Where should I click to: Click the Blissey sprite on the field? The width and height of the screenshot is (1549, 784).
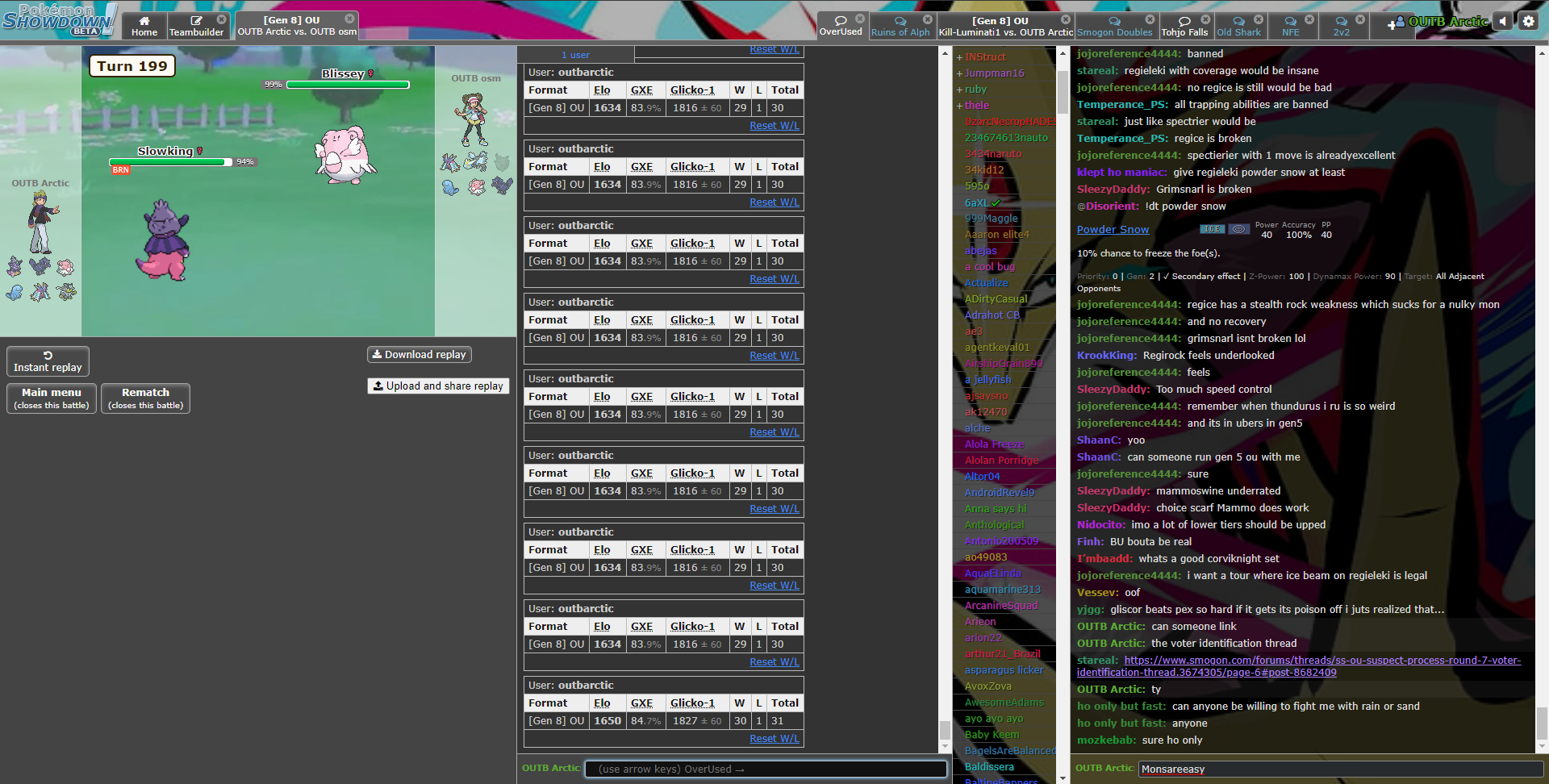(344, 153)
